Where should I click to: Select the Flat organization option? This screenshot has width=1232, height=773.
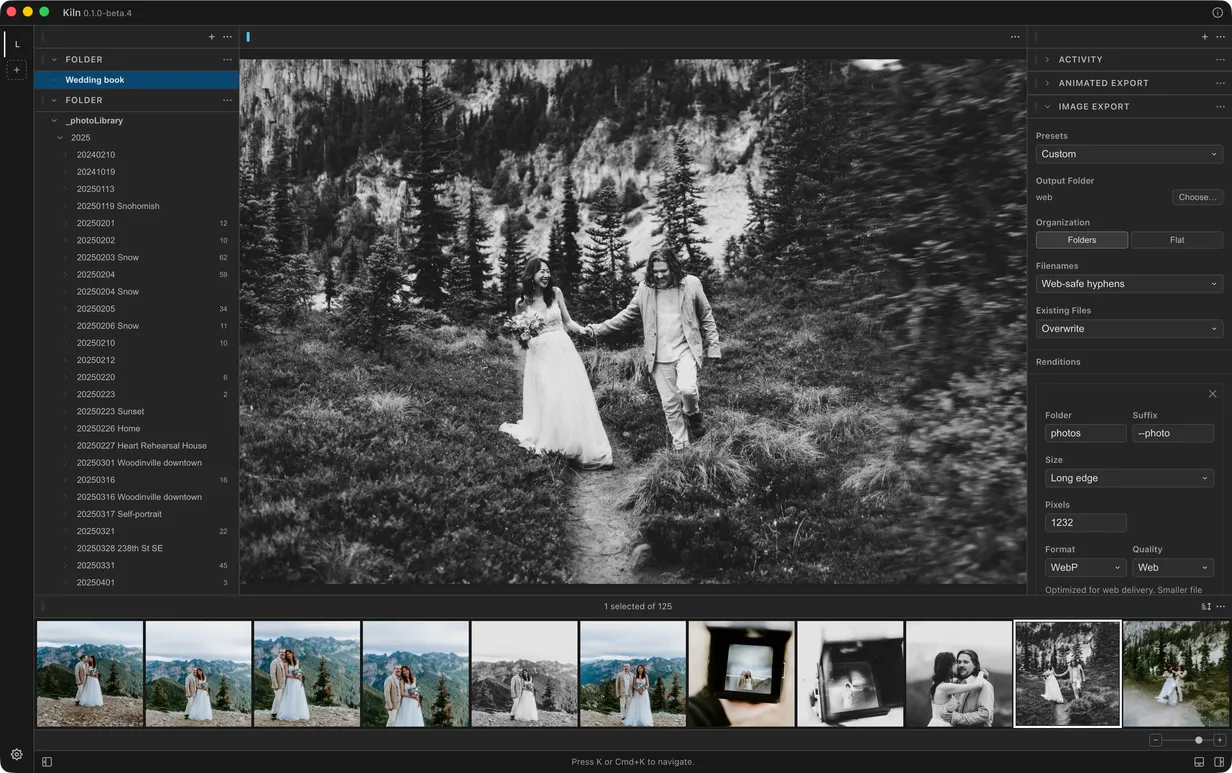coord(1177,240)
